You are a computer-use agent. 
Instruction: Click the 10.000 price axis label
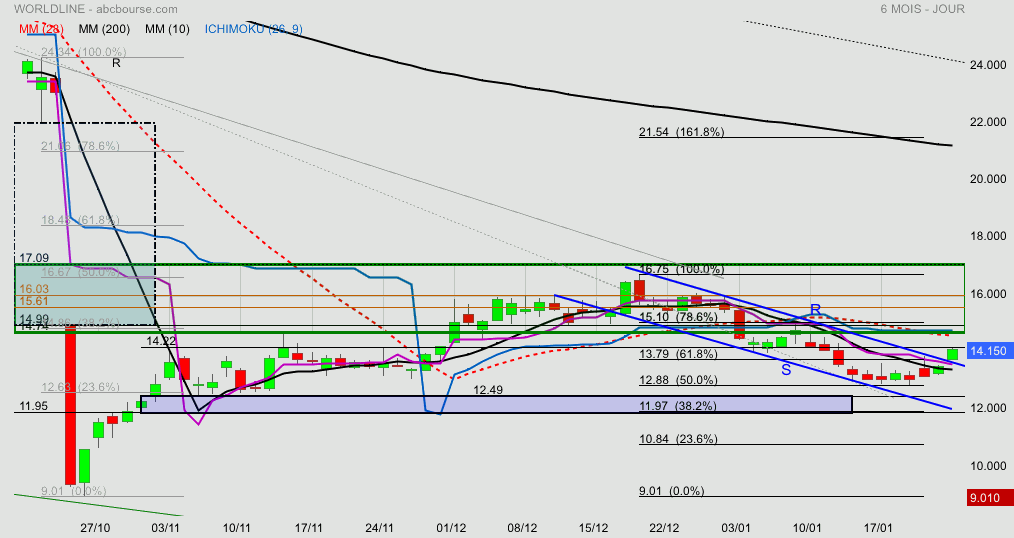(988, 466)
